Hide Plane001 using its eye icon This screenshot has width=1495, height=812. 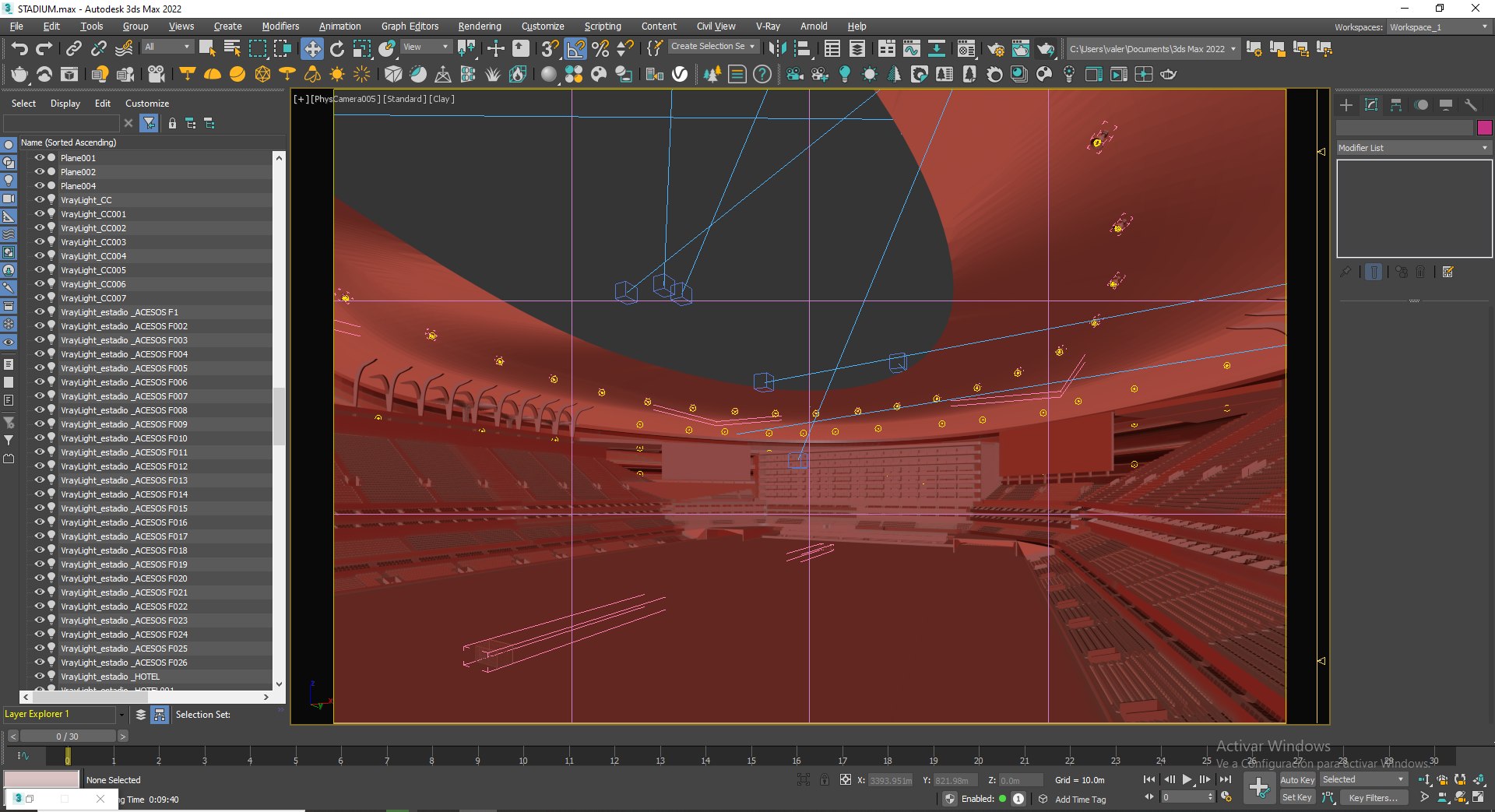click(39, 157)
